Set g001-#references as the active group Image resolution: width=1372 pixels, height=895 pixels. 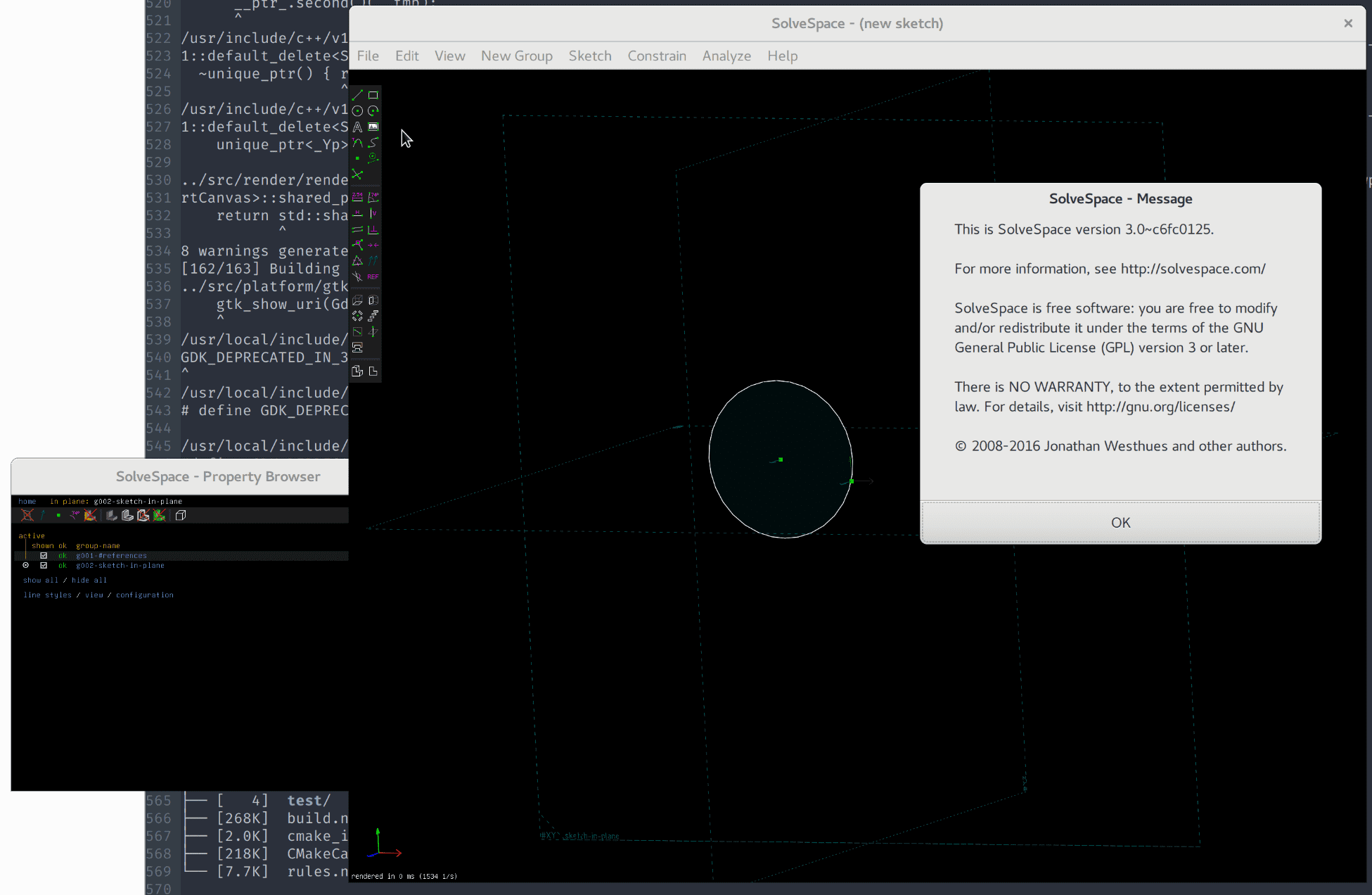click(26, 555)
